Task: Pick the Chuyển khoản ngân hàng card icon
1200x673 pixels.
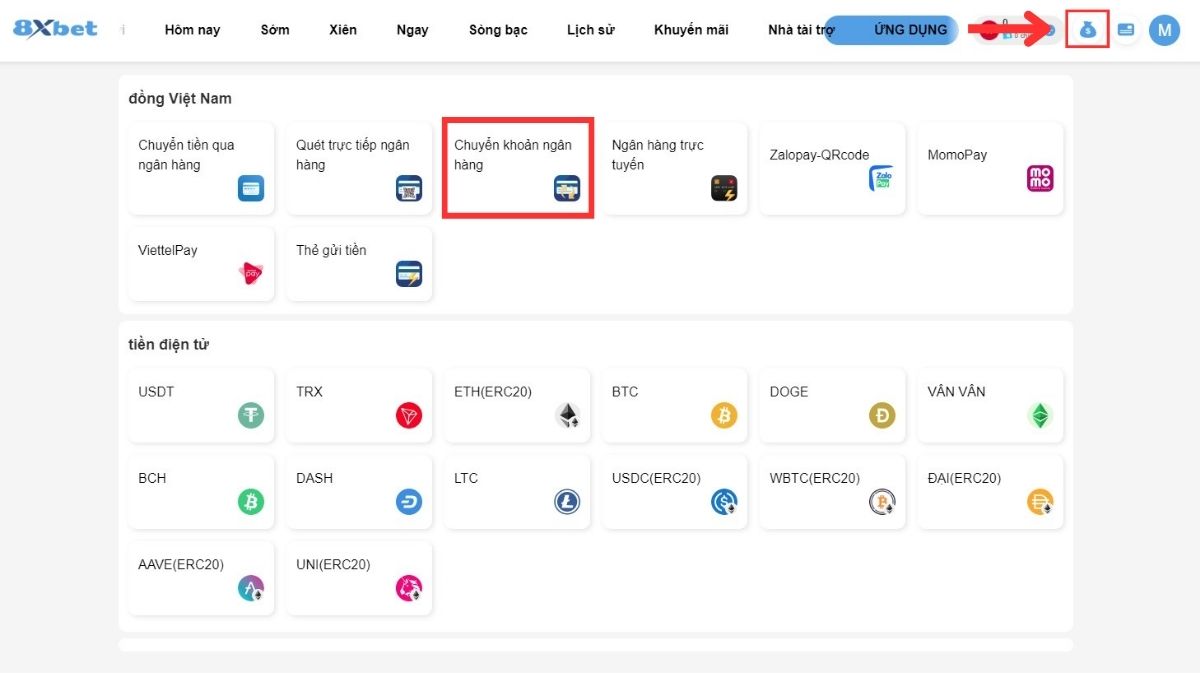Action: pyautogui.click(x=567, y=188)
